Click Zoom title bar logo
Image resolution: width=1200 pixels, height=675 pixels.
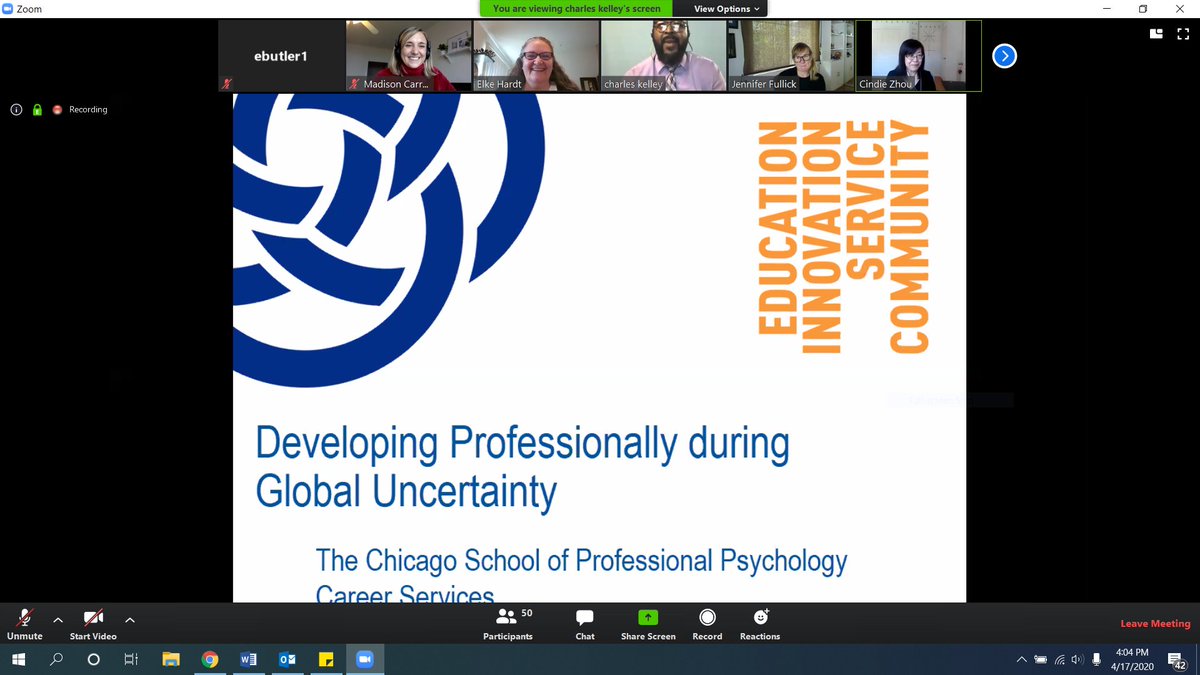8,9
